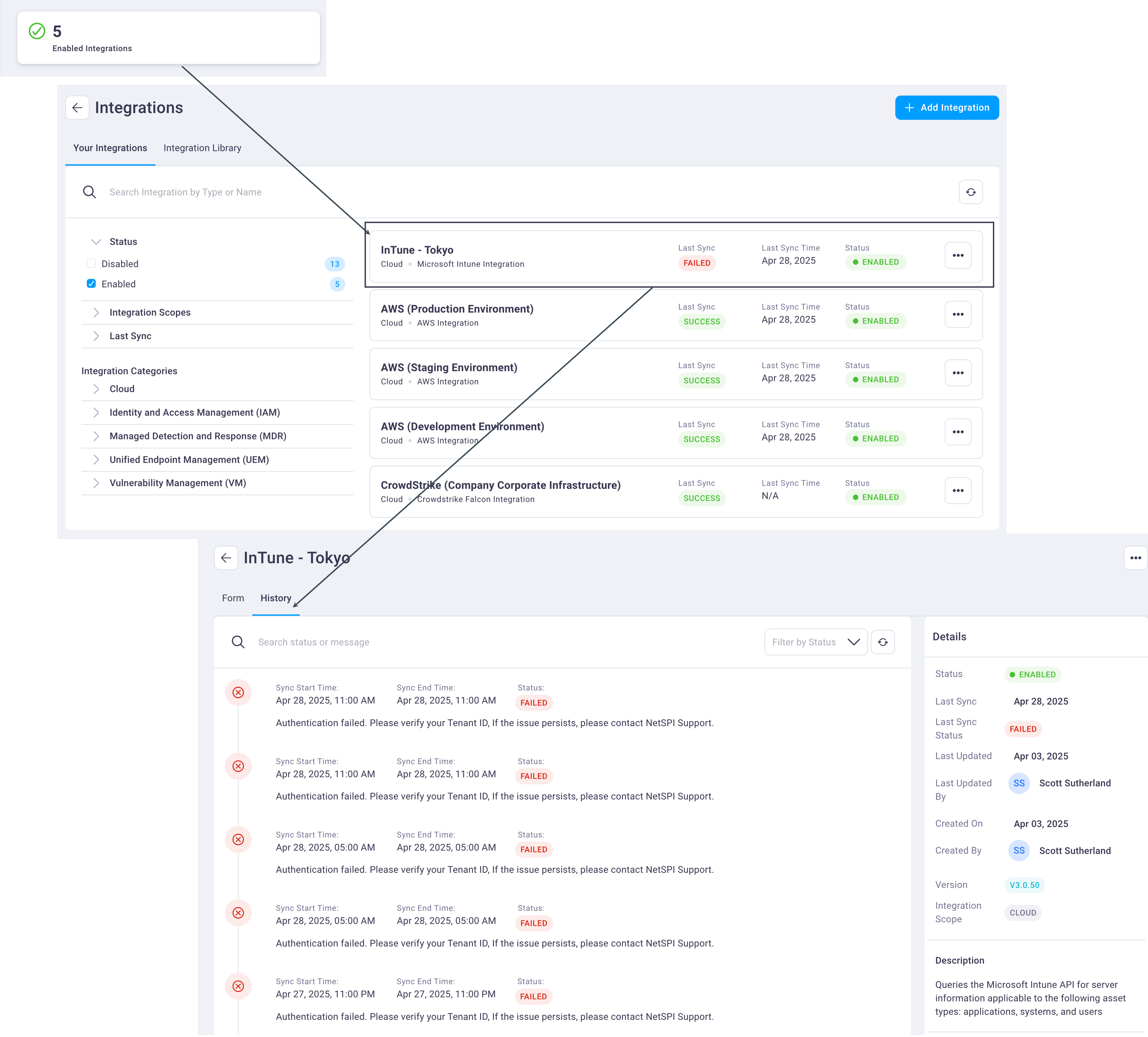Click failed icon of first Apr 28 05:00 AM entry
The width and height of the screenshot is (1148, 1037).
click(238, 839)
